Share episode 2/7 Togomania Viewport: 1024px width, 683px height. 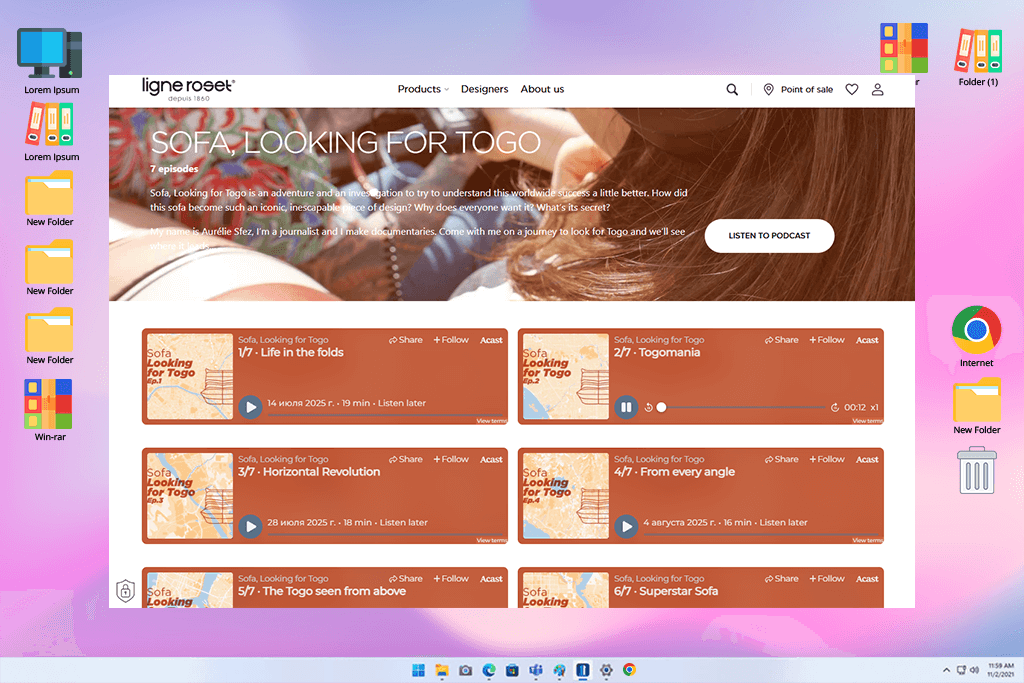[x=782, y=340]
